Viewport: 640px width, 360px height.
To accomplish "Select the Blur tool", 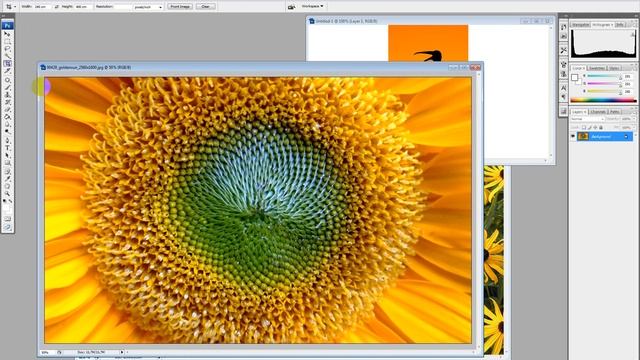I will coord(7,124).
